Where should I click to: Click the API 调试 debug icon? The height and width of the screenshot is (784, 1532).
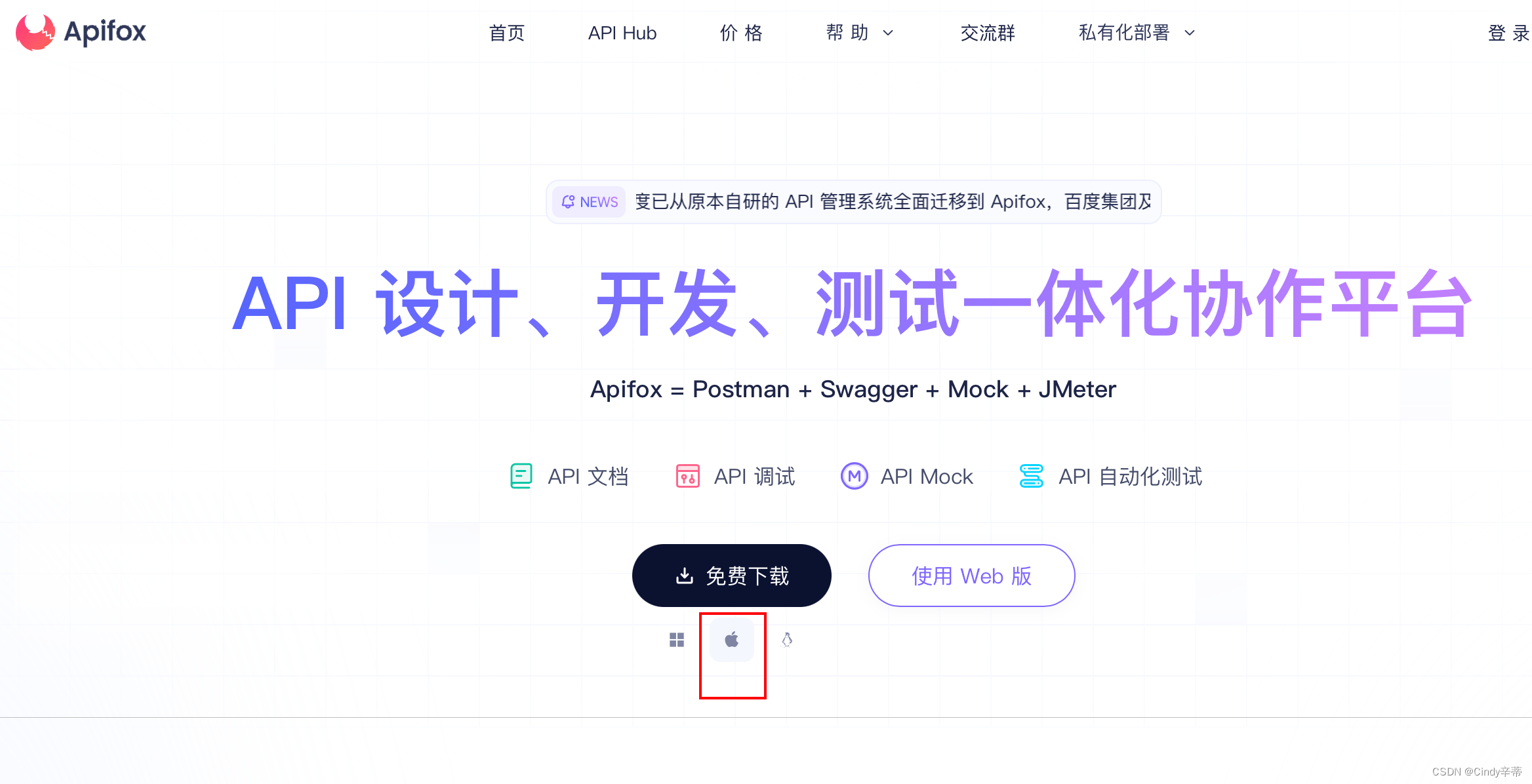pyautogui.click(x=688, y=476)
